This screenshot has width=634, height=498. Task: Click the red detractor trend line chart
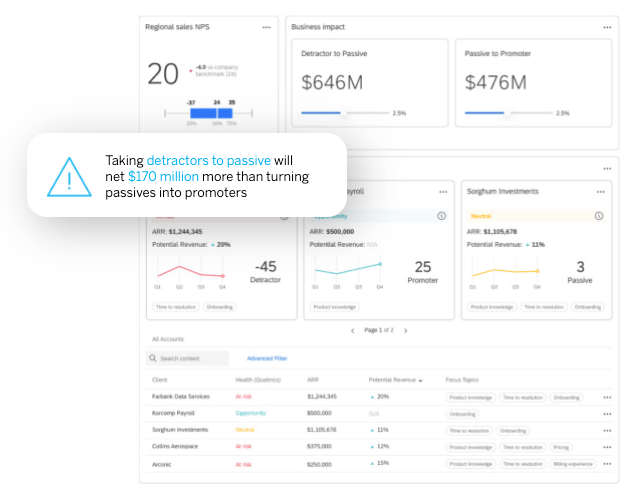190,272
